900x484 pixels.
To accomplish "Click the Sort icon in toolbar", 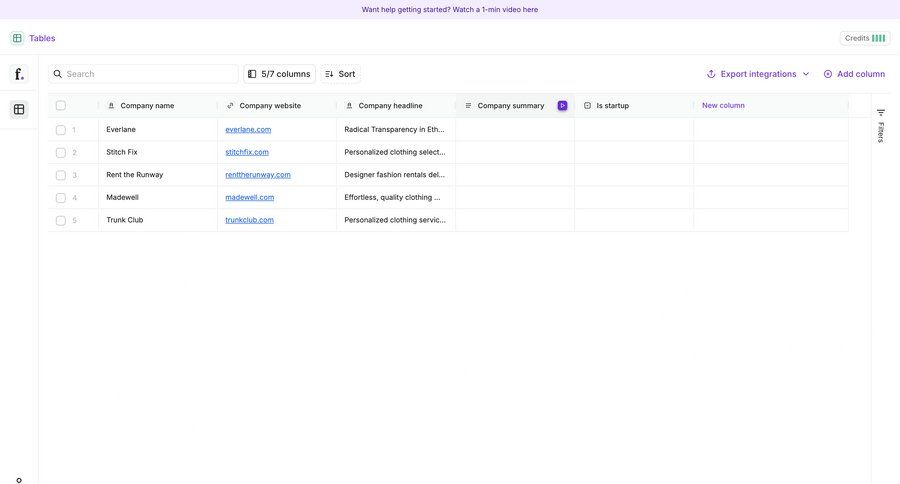I will pos(329,74).
